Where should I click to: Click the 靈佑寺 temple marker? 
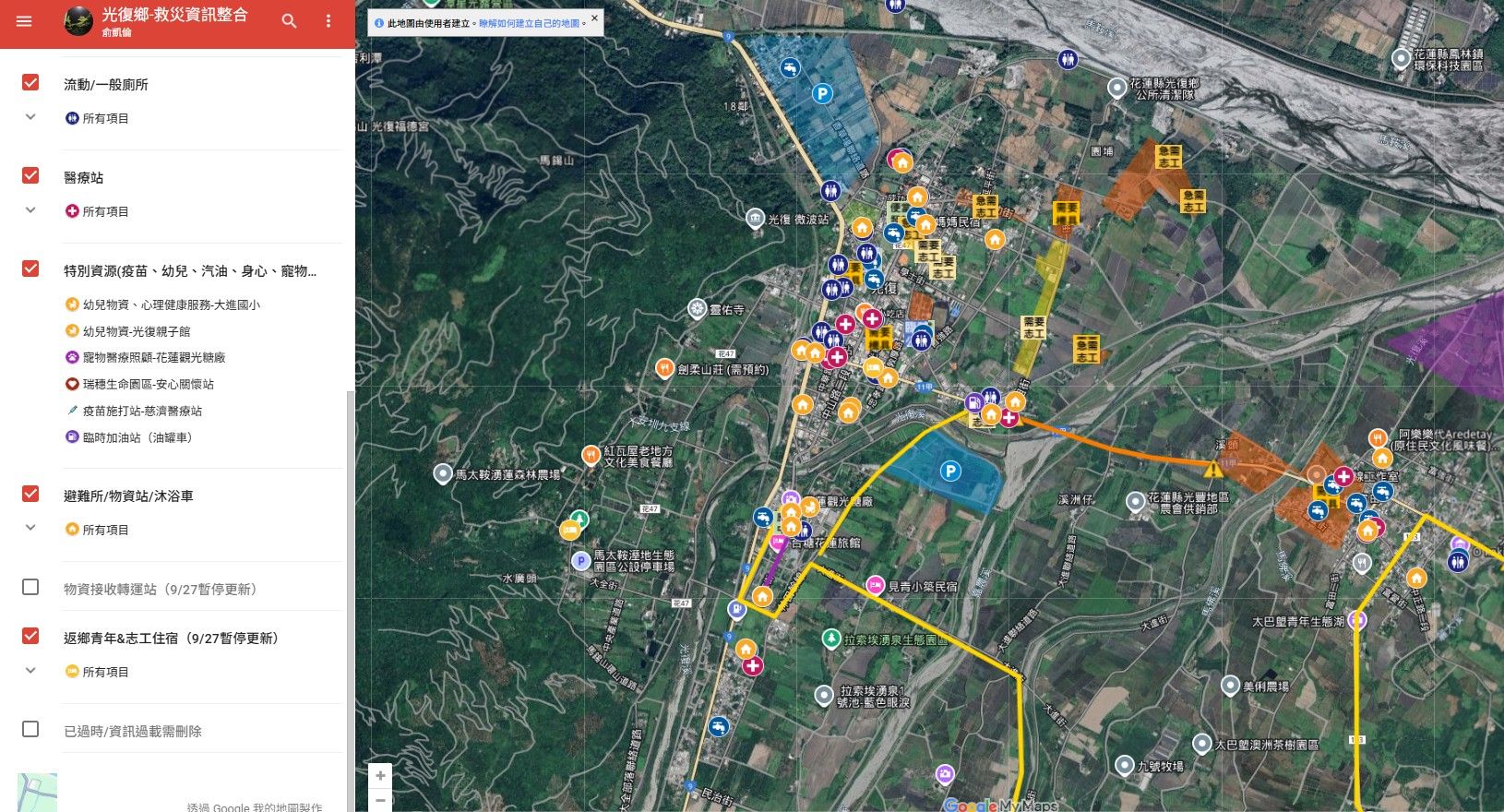698,309
